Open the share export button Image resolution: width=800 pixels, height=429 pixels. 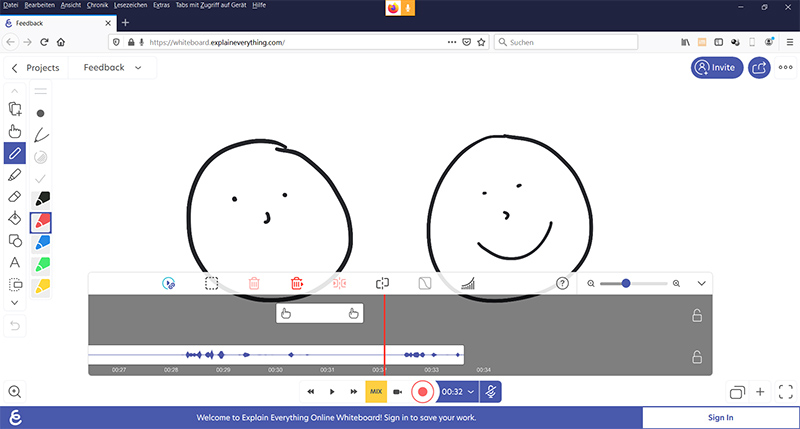[x=759, y=67]
